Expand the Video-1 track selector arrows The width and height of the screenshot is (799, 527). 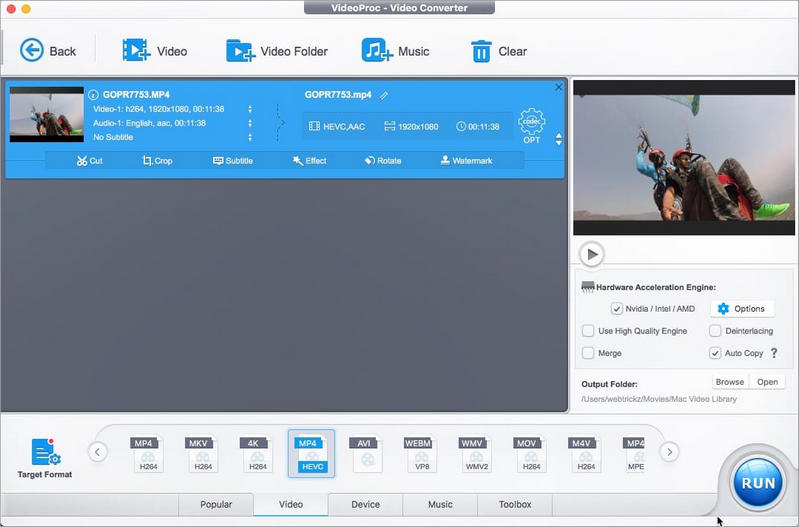pyautogui.click(x=250, y=109)
